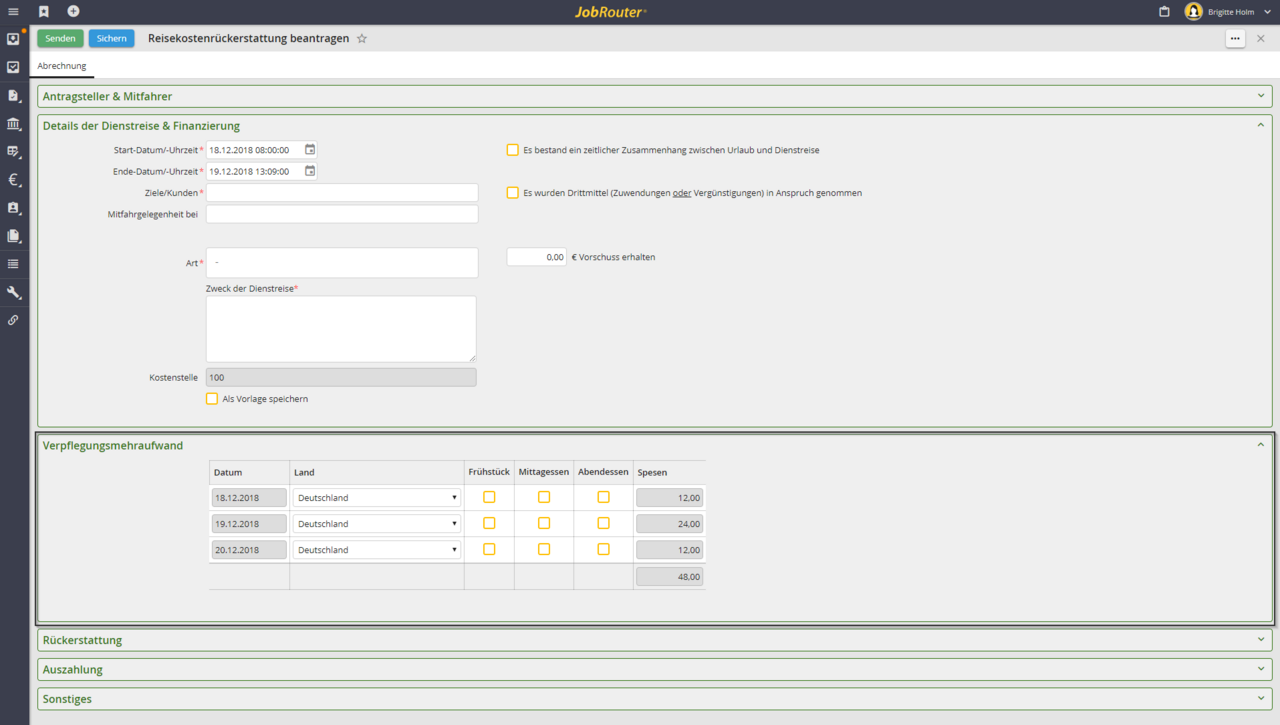This screenshot has width=1280, height=725.
Task: Click the bookmark icon in the top bar
Action: pos(44,11)
